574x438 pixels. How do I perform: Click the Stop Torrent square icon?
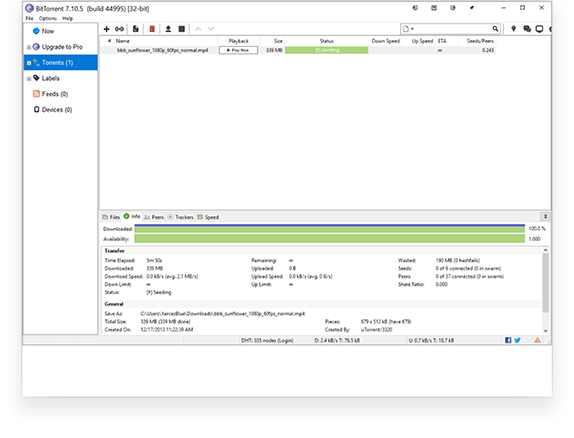coord(182,29)
